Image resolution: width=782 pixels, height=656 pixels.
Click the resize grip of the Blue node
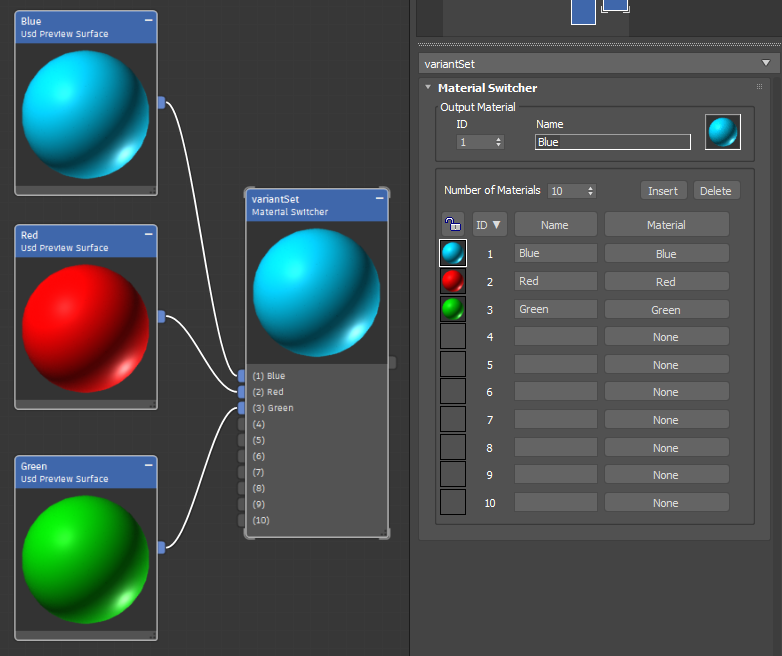click(x=152, y=191)
